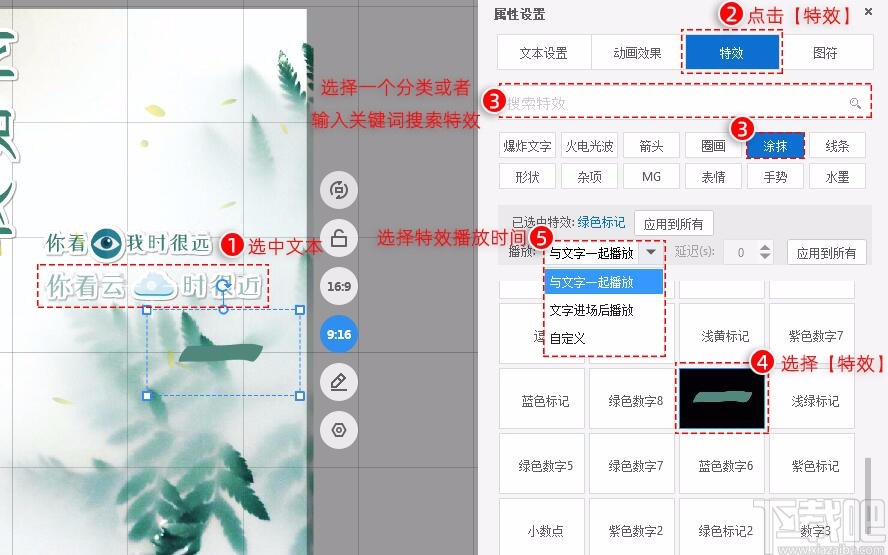Pick the 蓝色标记 effect
888x555 pixels.
[x=541, y=398]
